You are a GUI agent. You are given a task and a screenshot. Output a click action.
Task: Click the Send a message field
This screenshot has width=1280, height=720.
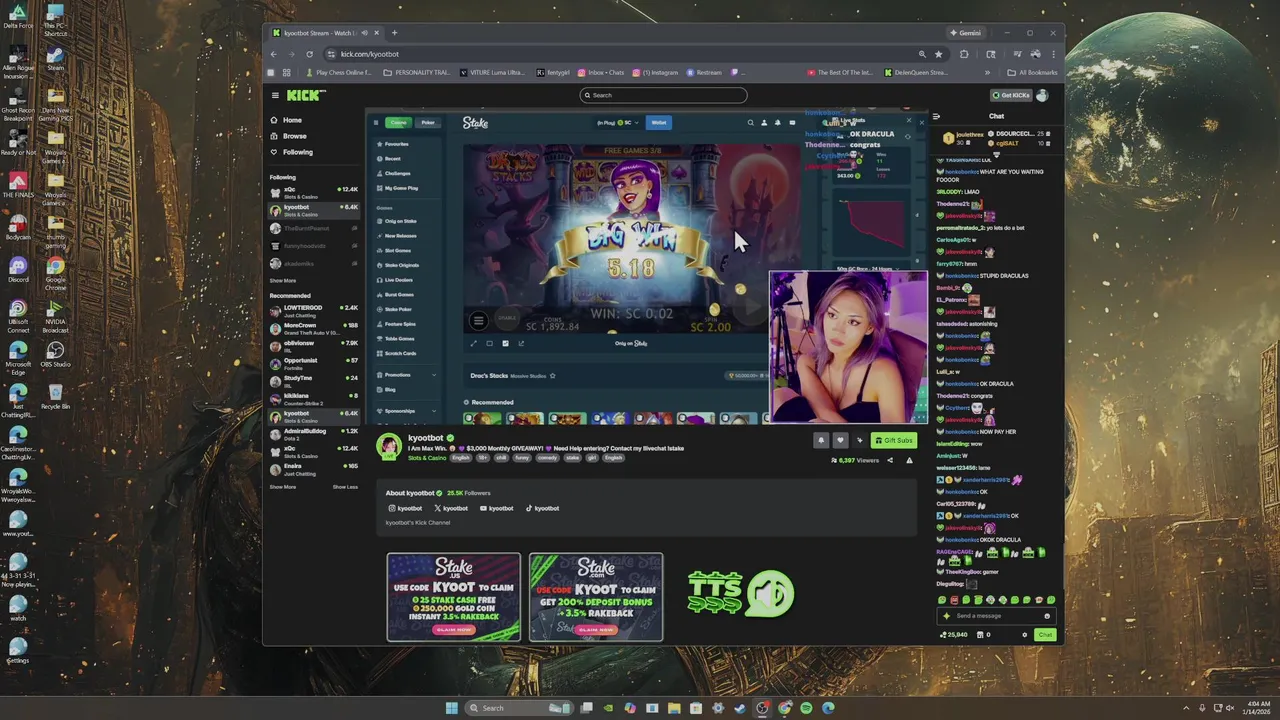[x=996, y=616]
